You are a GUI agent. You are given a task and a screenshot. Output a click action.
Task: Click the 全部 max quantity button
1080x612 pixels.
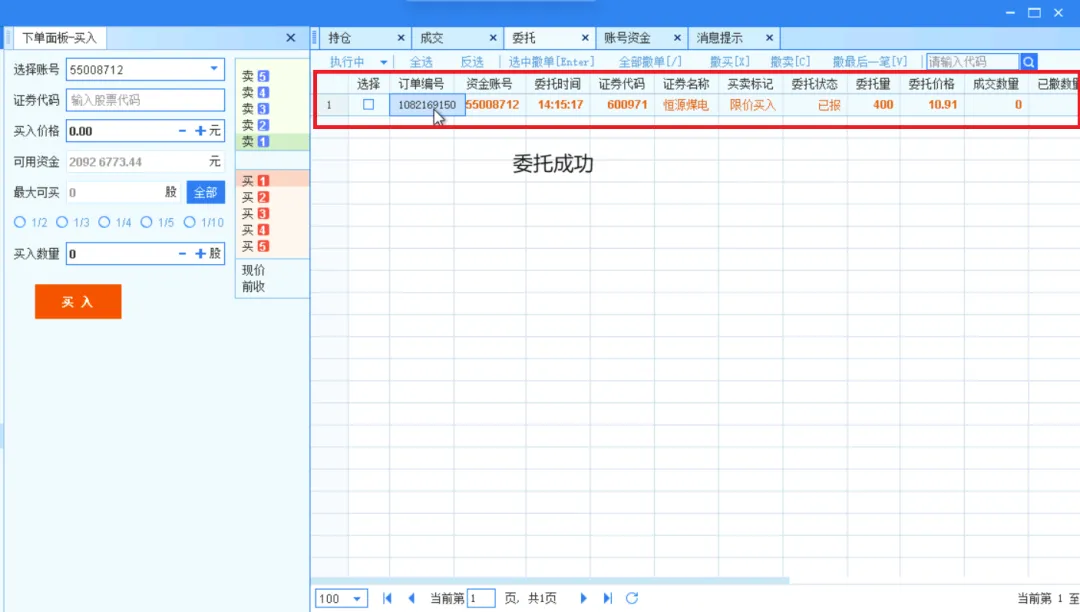click(x=205, y=192)
